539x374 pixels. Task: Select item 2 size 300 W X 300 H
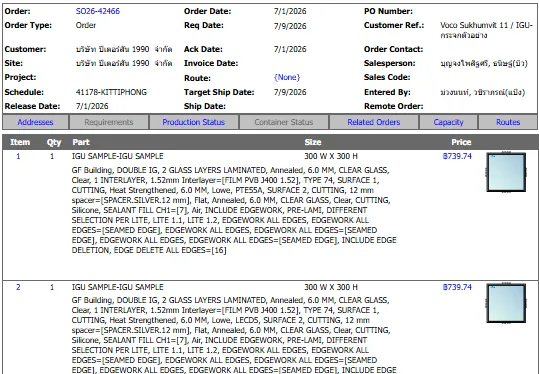point(331,287)
